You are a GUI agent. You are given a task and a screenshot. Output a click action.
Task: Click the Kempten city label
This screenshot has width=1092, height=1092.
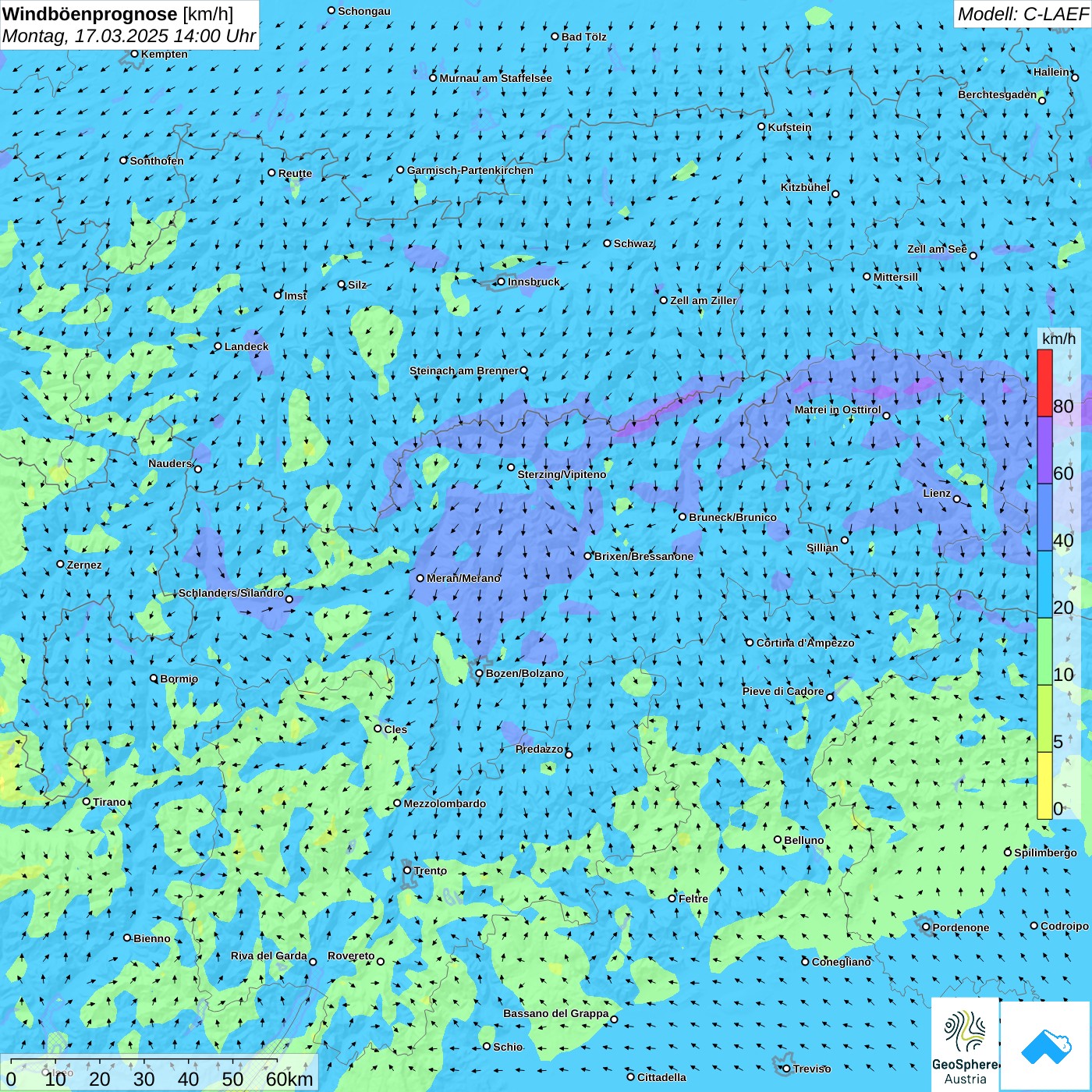(164, 54)
